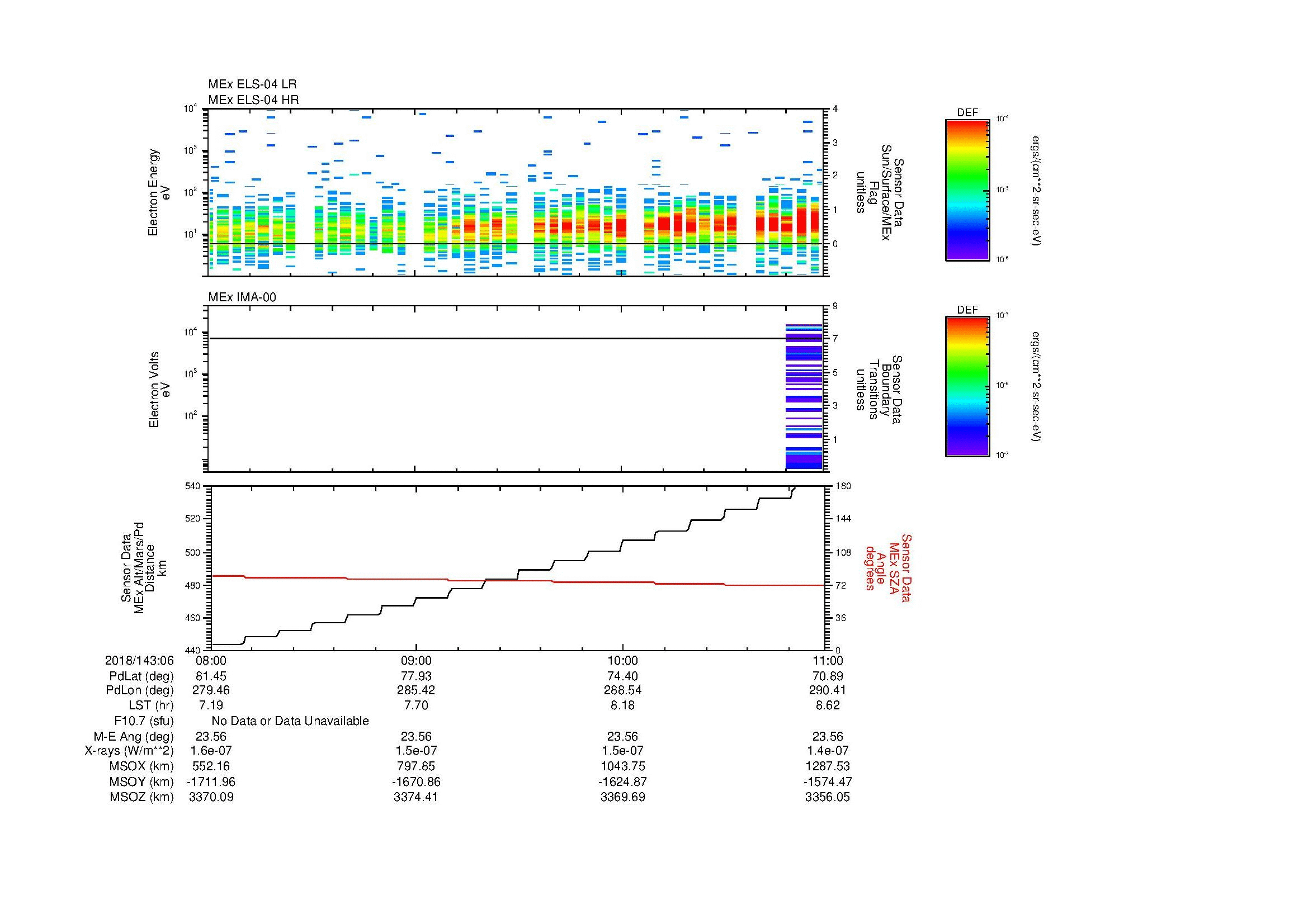Click LST value 7.19
Screen dimensions: 1308x924
(211, 705)
